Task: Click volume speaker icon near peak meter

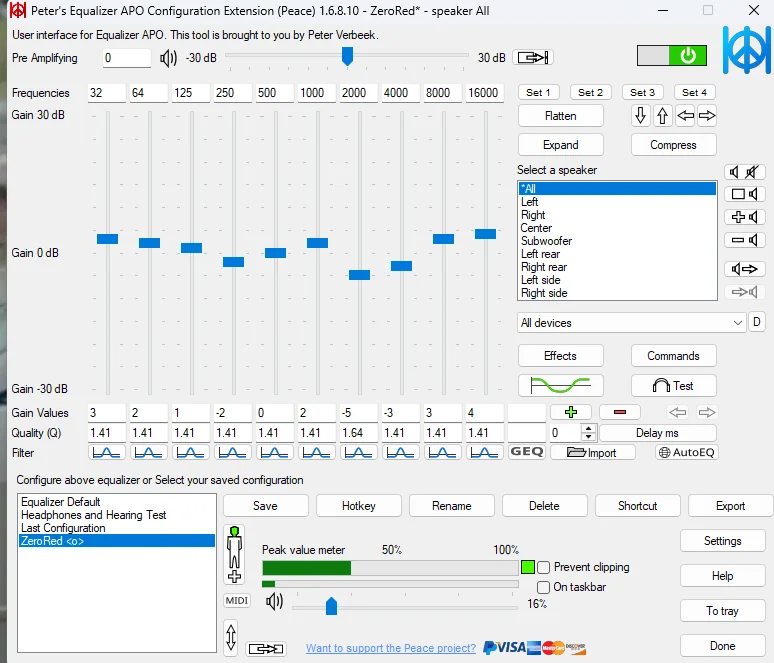Action: point(274,601)
